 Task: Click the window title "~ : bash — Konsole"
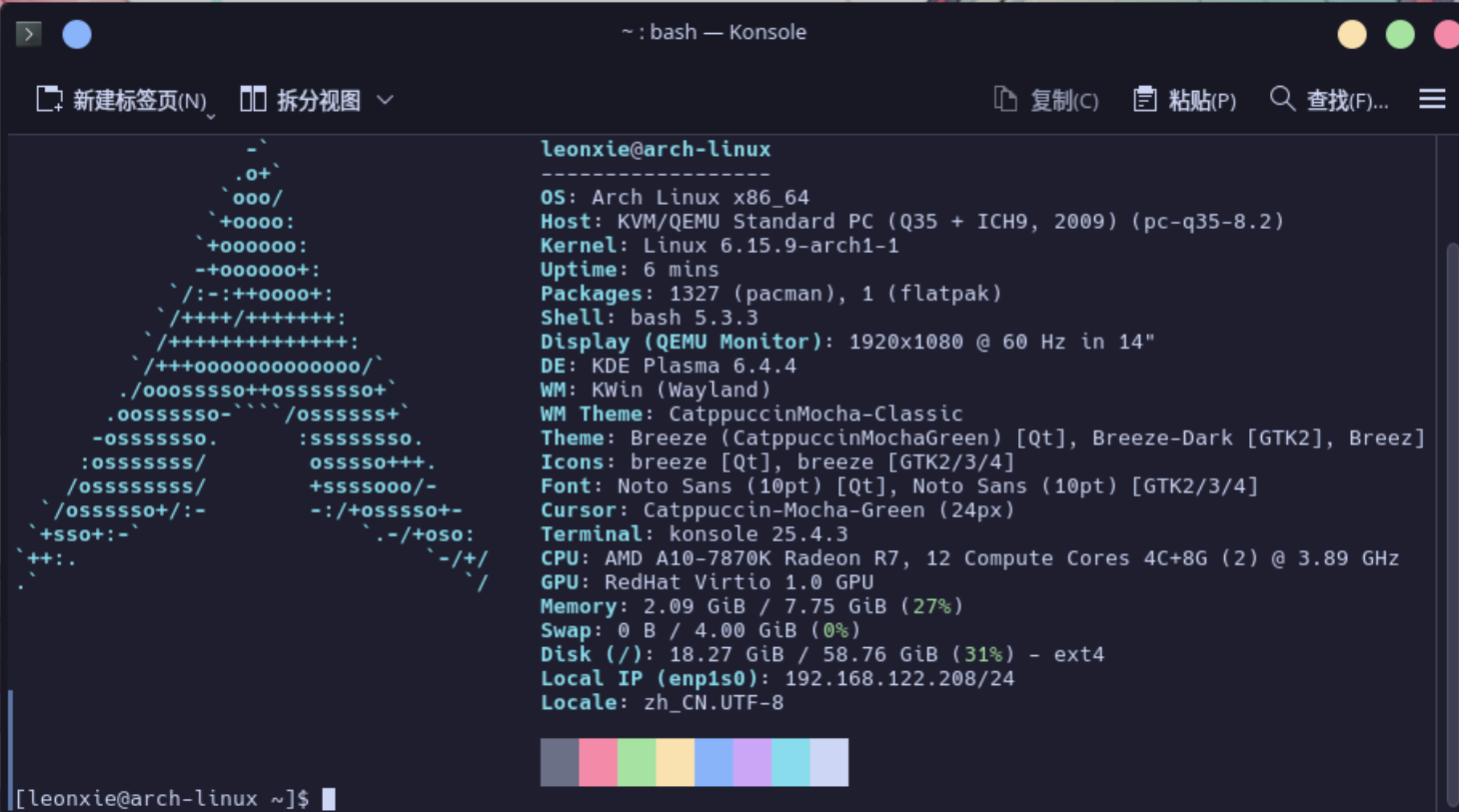(x=714, y=32)
